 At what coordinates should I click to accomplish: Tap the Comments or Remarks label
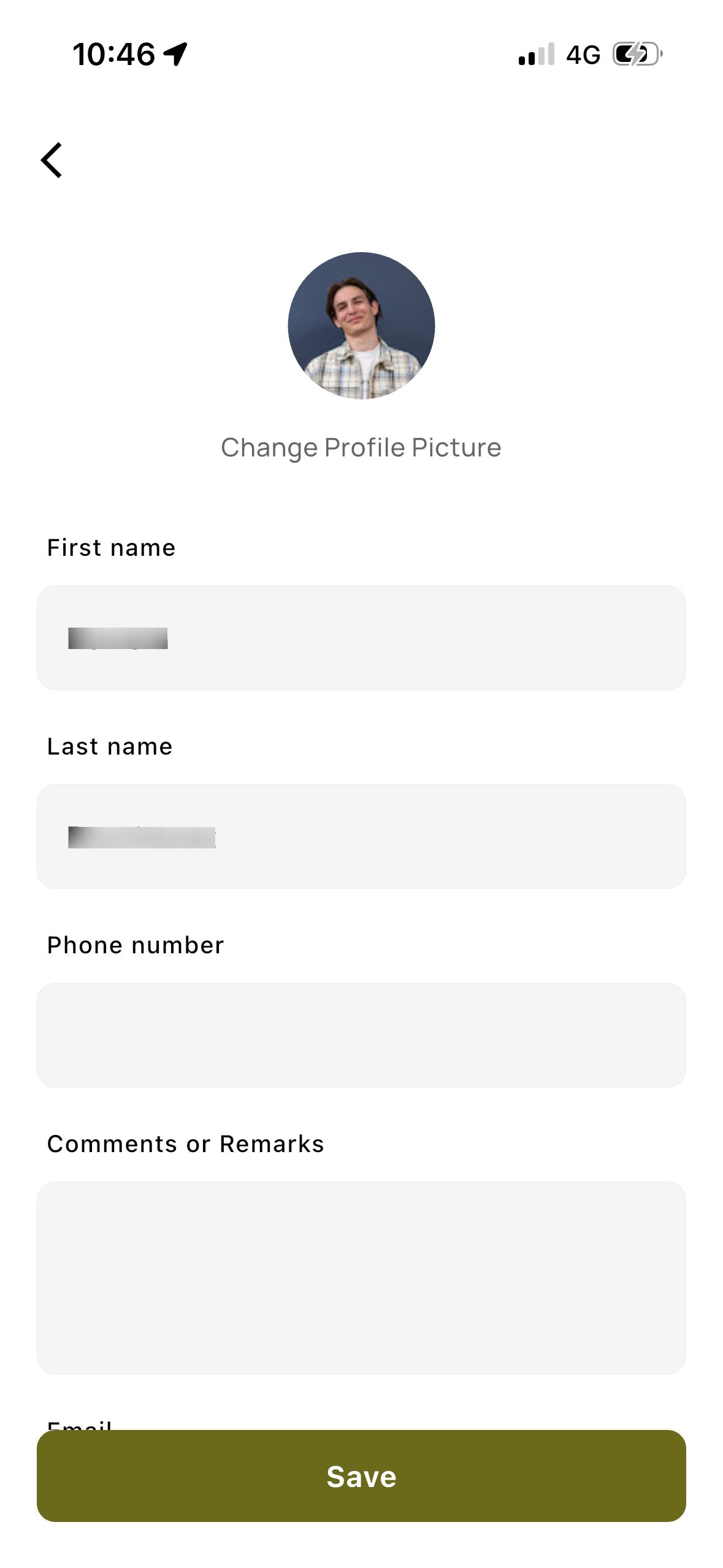[x=185, y=1143]
